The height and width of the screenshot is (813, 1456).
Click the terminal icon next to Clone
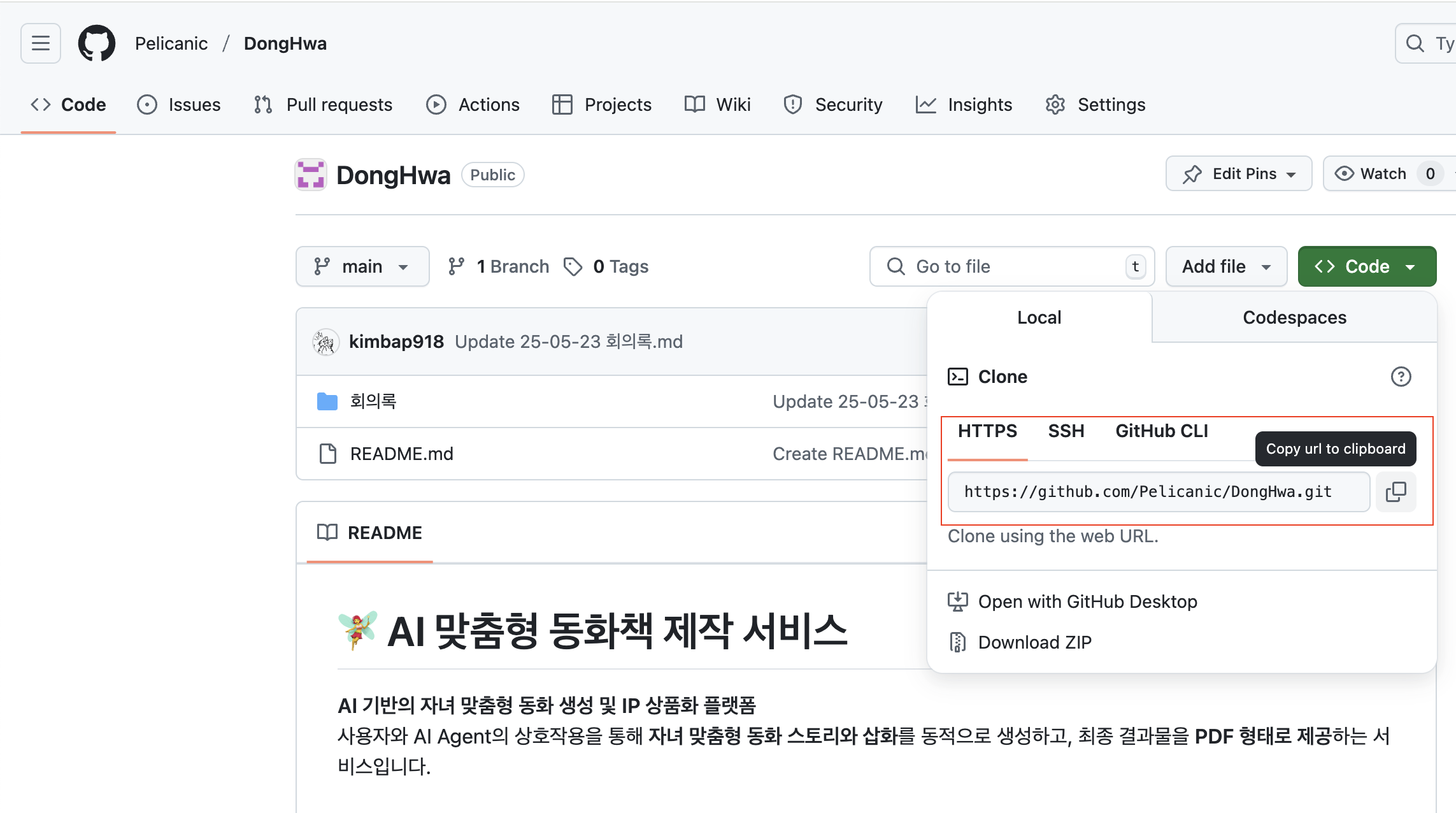point(958,377)
